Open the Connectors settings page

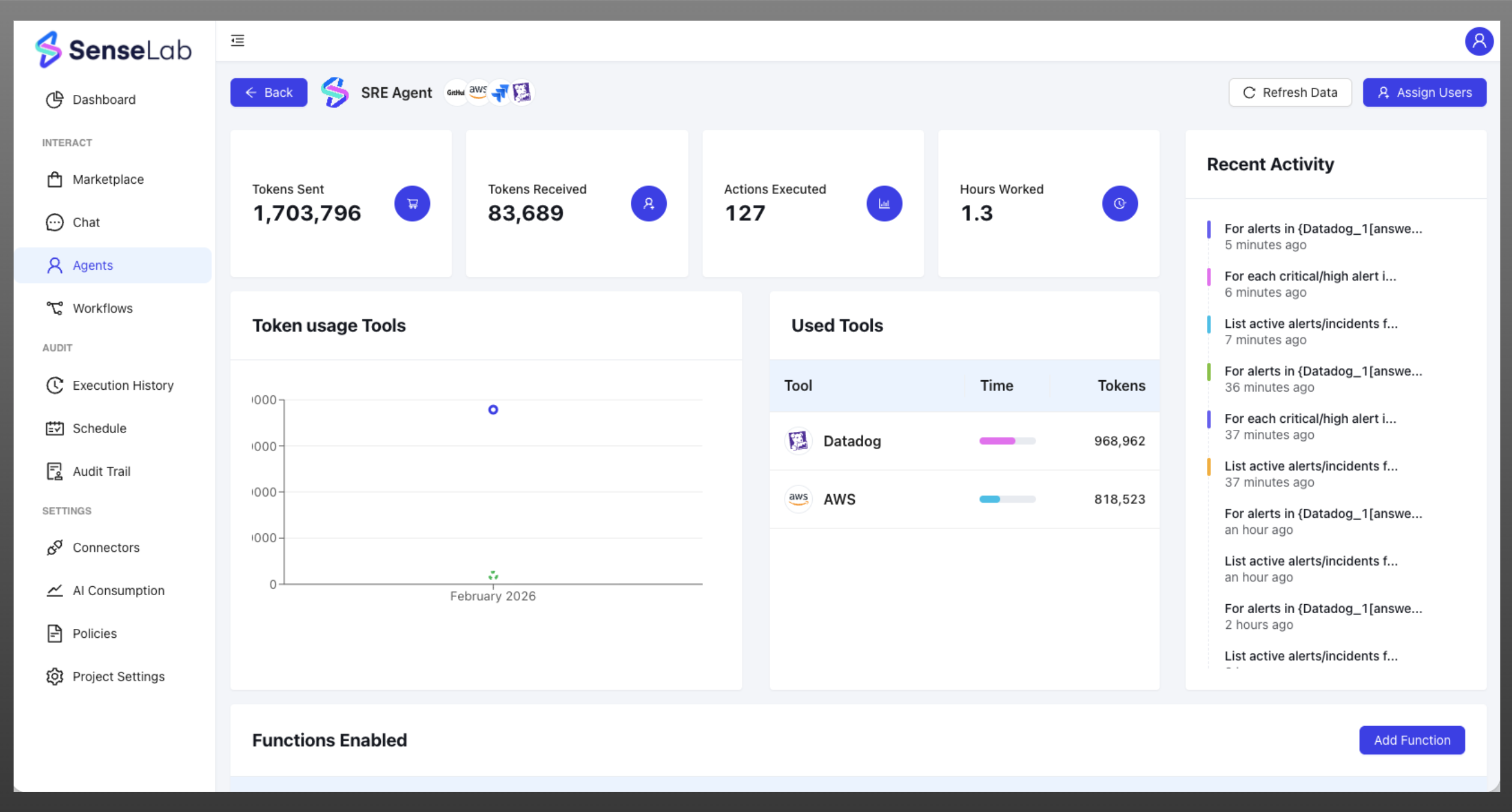[x=106, y=548]
